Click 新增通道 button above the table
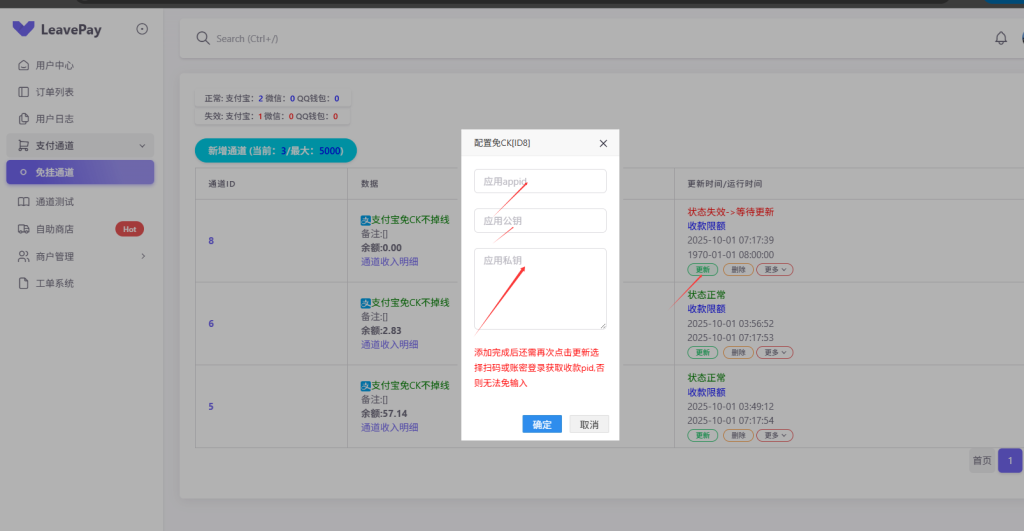The height and width of the screenshot is (531, 1024). click(x=275, y=151)
